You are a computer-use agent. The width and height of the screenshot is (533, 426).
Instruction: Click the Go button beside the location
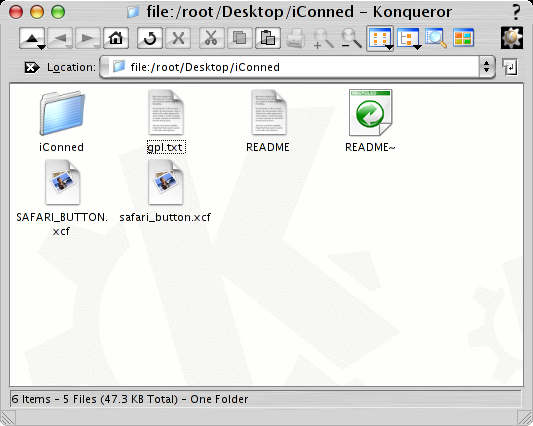tap(510, 67)
